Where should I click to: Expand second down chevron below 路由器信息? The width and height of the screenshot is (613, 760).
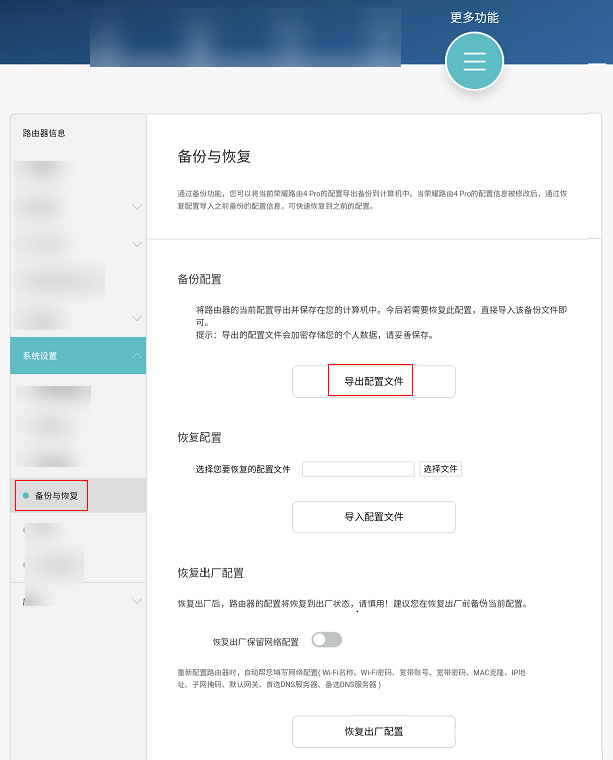tap(137, 244)
